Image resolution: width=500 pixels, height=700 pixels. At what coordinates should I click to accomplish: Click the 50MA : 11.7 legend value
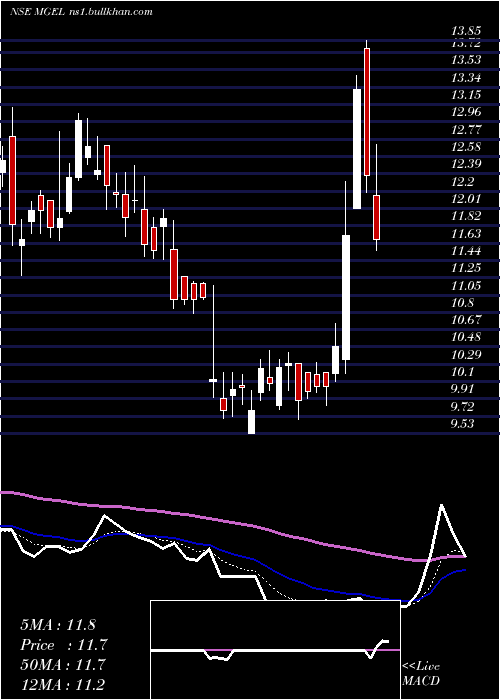tap(63, 665)
